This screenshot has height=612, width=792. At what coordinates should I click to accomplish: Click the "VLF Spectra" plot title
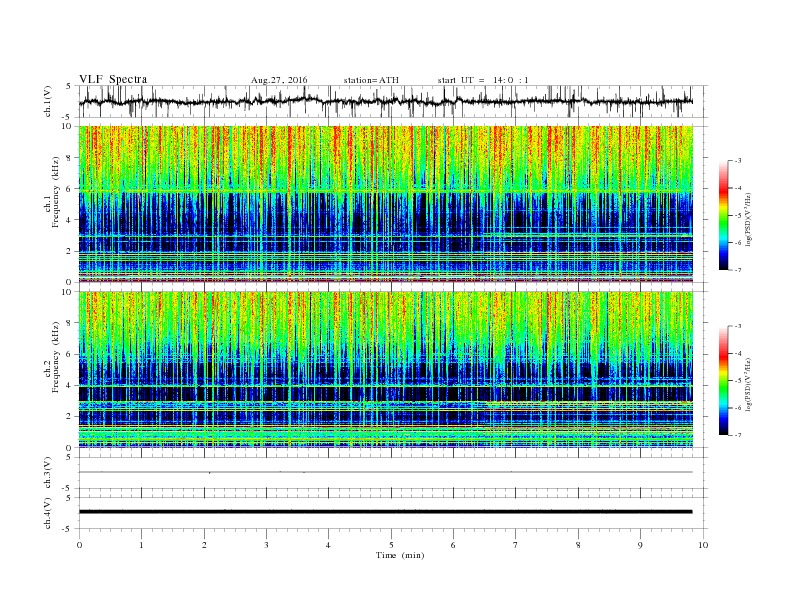click(x=113, y=79)
